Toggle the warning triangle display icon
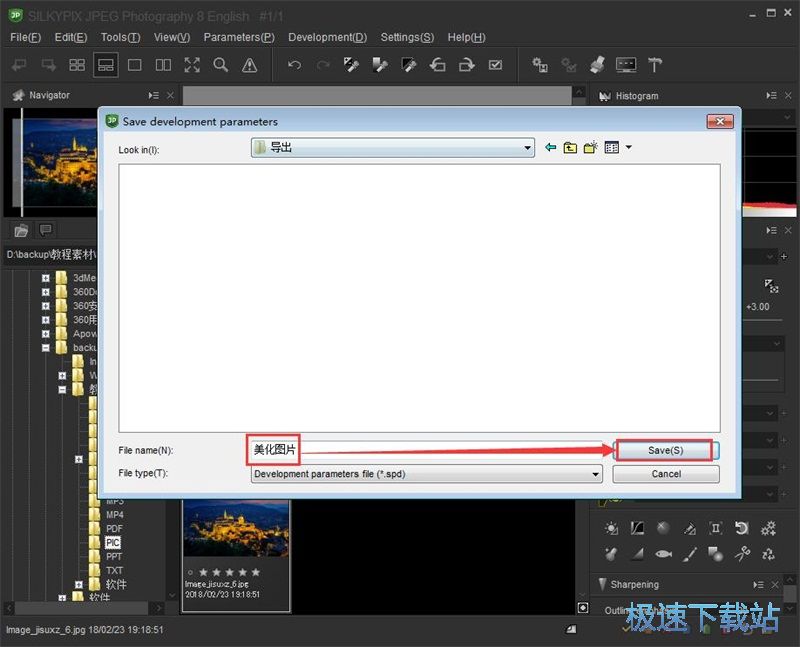 point(249,65)
